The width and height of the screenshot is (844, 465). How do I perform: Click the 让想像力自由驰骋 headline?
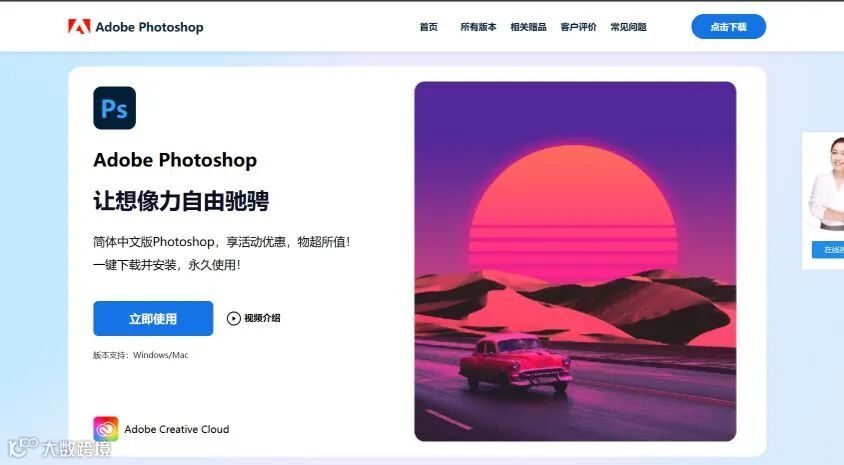tap(181, 201)
